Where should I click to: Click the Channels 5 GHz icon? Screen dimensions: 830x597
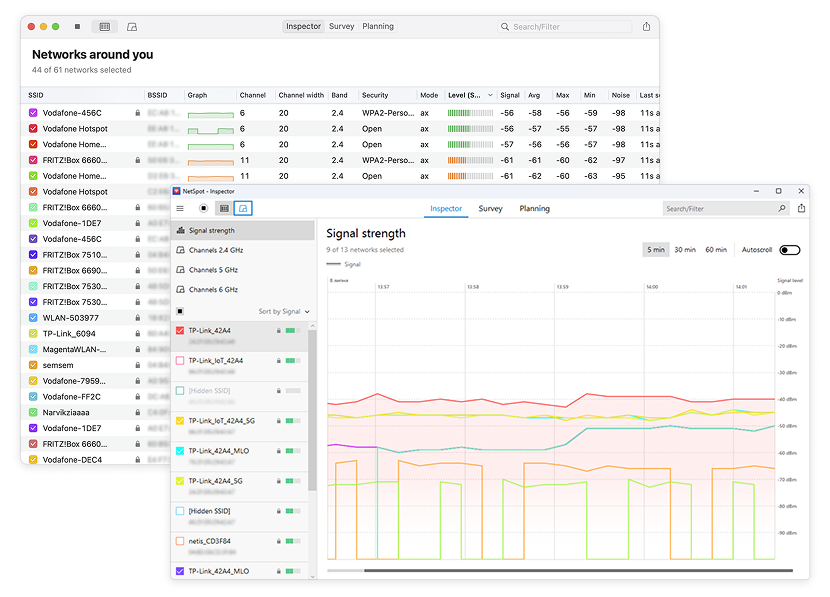(181, 270)
